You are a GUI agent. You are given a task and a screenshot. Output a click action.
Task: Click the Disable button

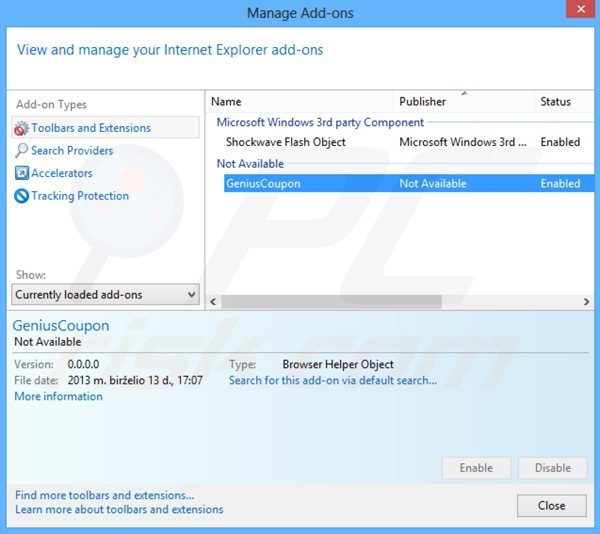553,468
